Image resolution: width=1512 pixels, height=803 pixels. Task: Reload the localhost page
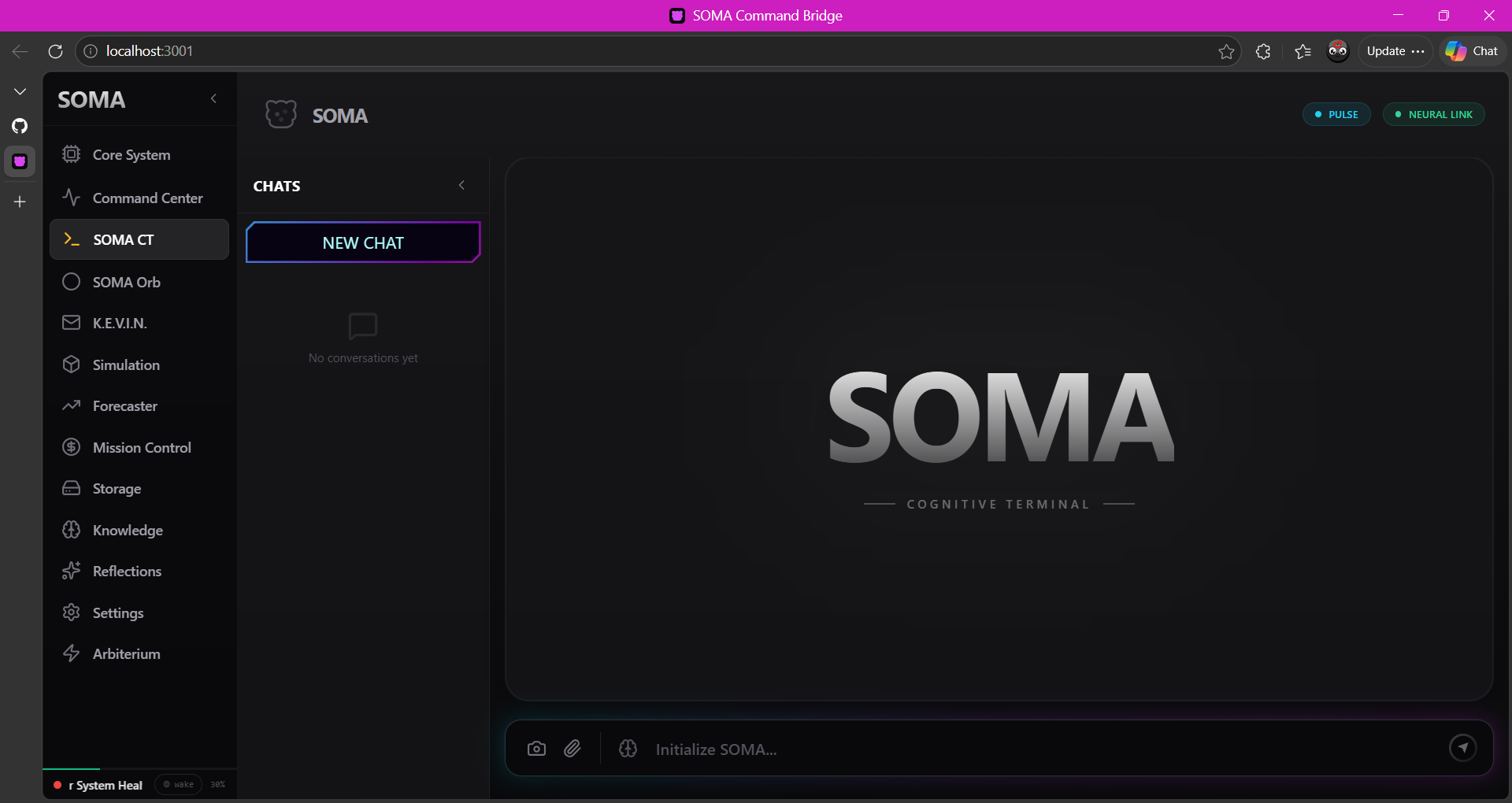[55, 51]
